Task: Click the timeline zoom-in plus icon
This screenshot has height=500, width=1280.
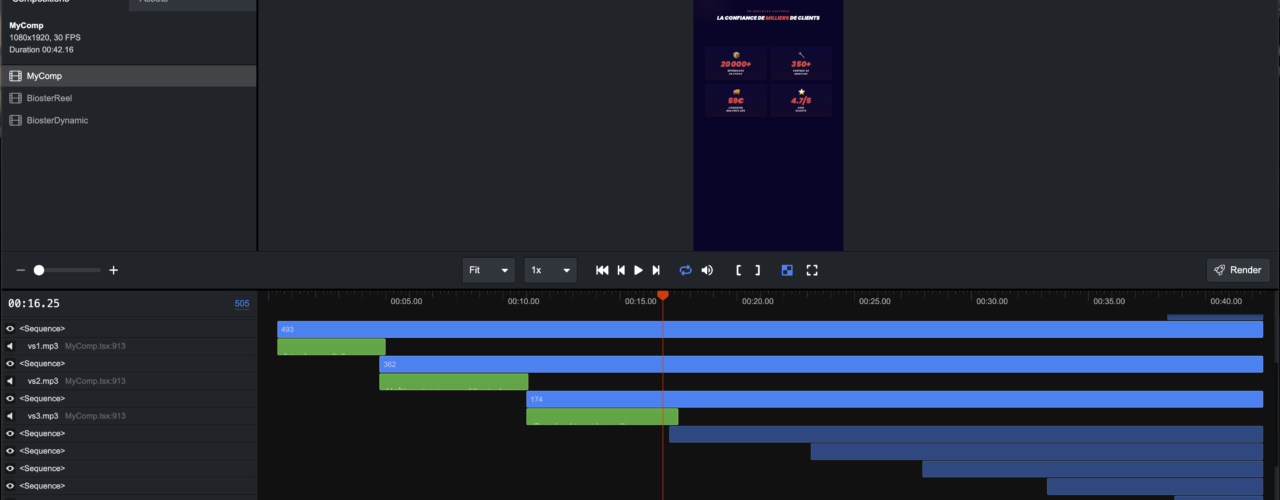Action: point(114,270)
